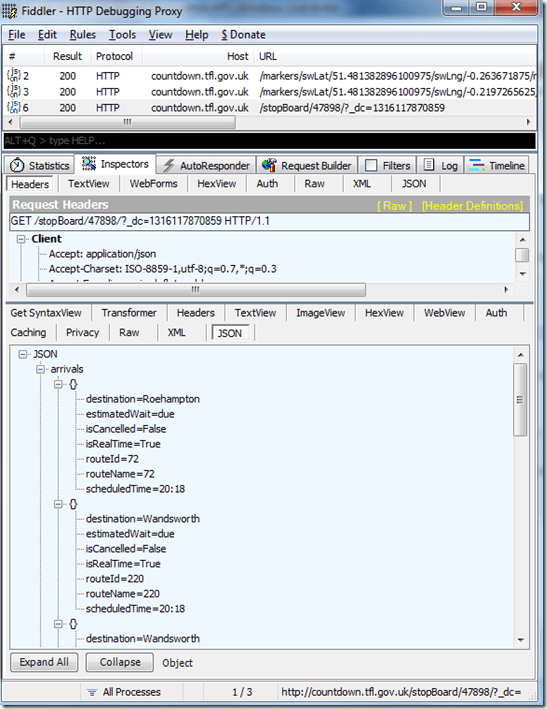Open the Caching response tab
The width and height of the screenshot is (547, 709).
(28, 332)
